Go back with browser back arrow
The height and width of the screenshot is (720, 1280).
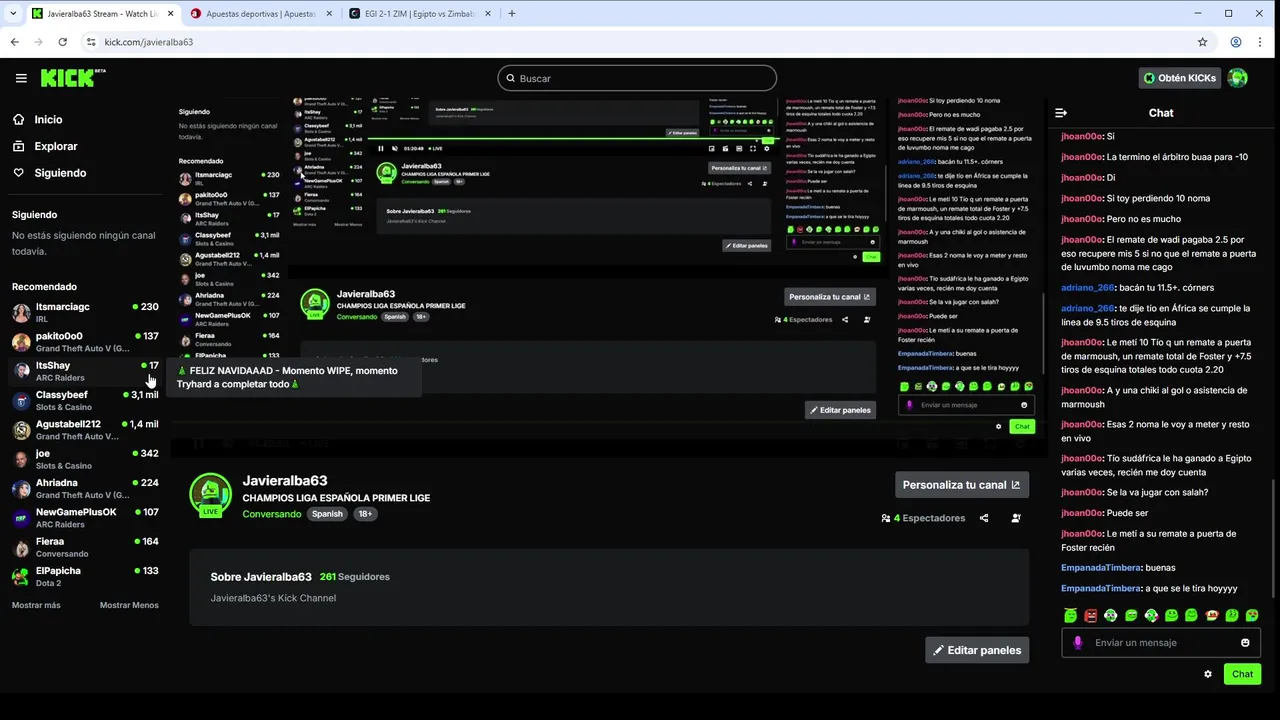coord(14,42)
